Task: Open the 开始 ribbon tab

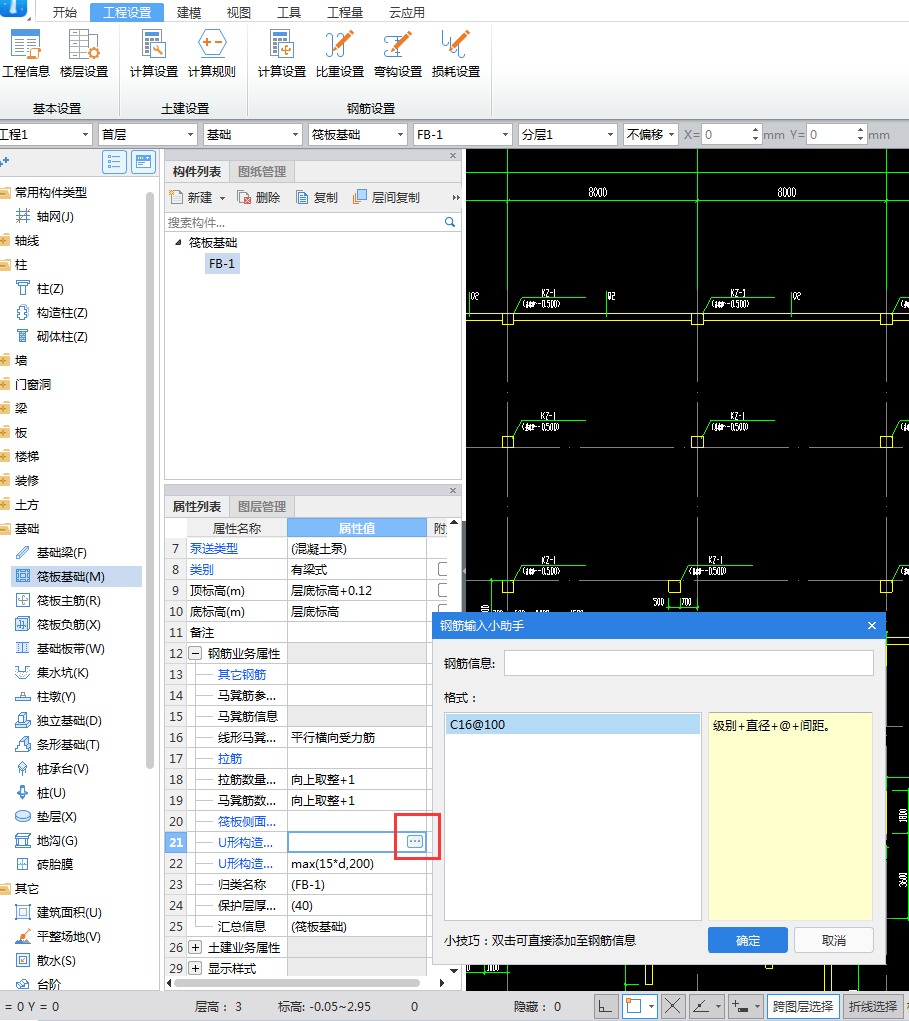Action: click(64, 12)
